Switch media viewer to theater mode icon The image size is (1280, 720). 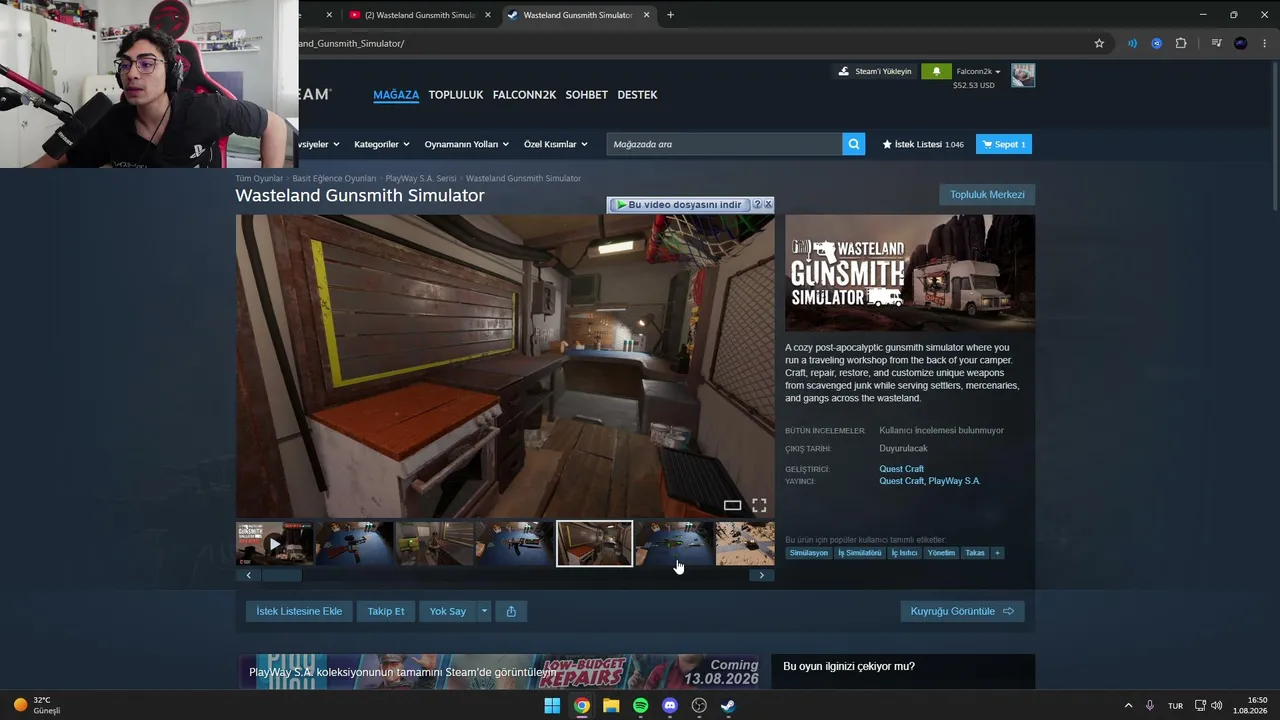(732, 505)
